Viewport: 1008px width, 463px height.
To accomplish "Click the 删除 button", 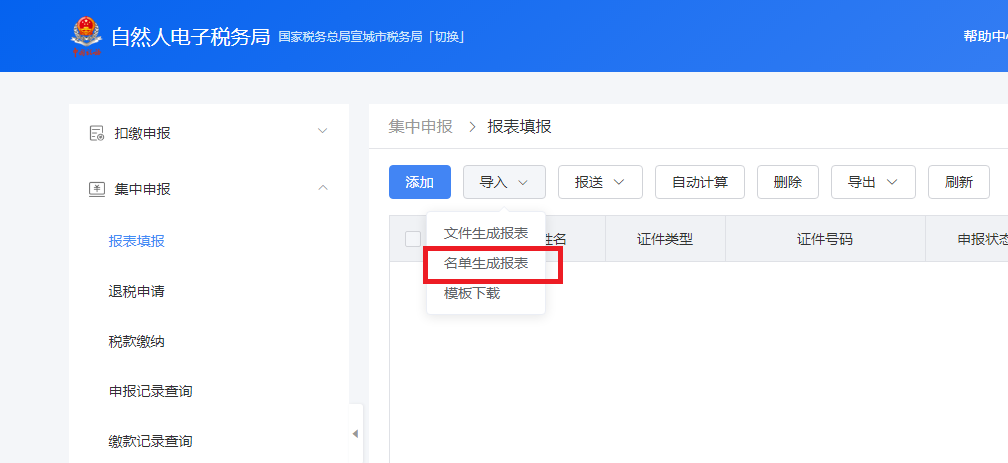I will coord(787,182).
